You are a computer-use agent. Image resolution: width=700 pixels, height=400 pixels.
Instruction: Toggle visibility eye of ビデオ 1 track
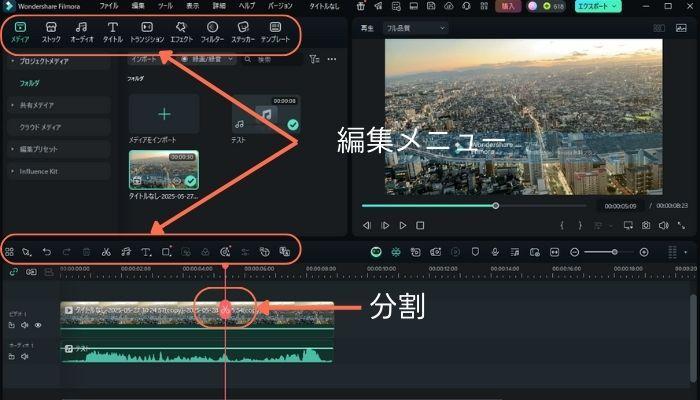(x=38, y=325)
